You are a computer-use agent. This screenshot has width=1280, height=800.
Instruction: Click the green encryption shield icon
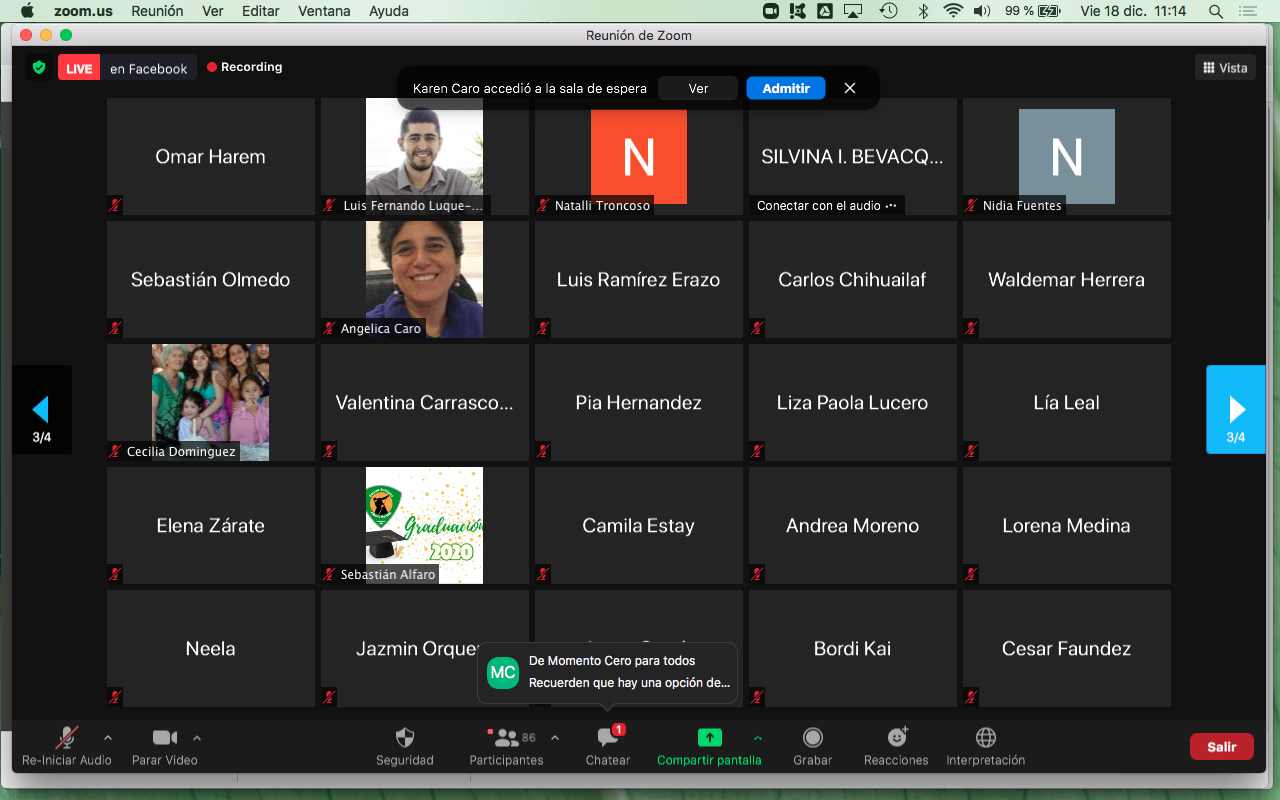click(x=39, y=68)
